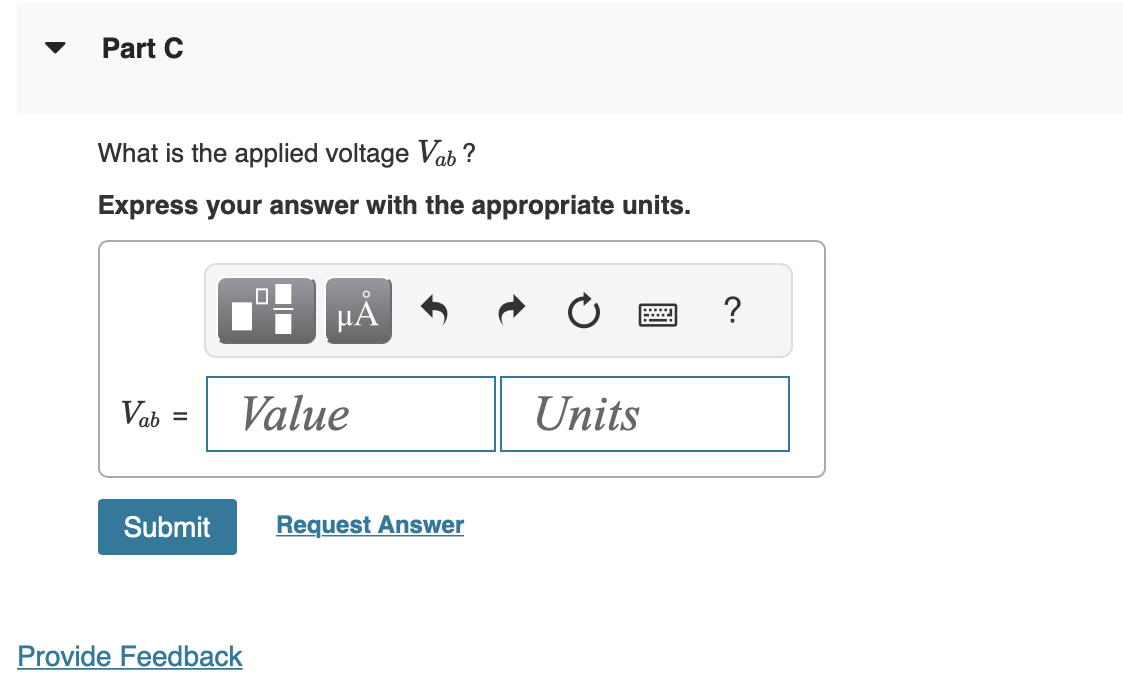Undo last input with the undo arrow
The height and width of the screenshot is (700, 1123).
[x=434, y=310]
